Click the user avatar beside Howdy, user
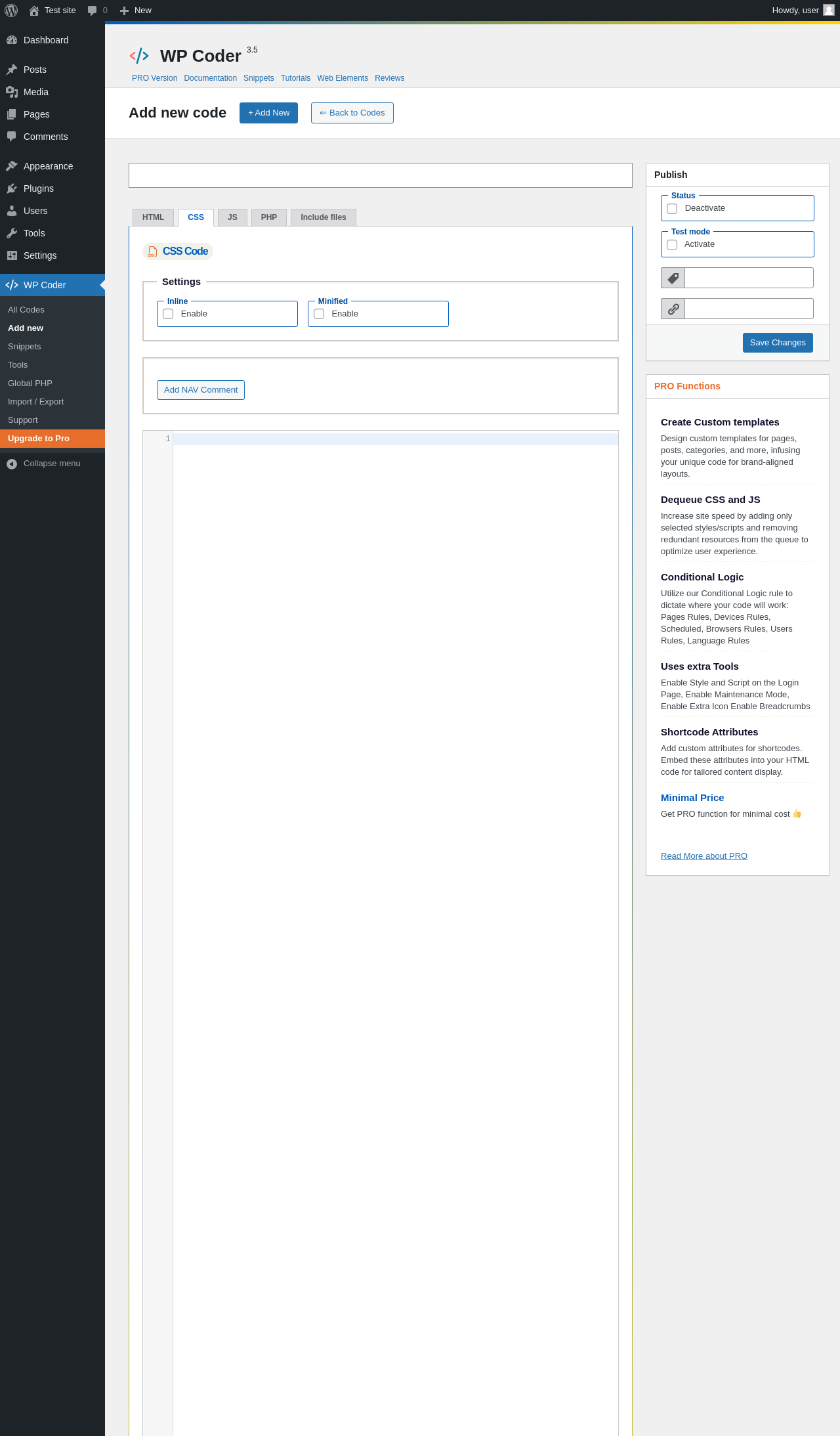 [x=829, y=10]
